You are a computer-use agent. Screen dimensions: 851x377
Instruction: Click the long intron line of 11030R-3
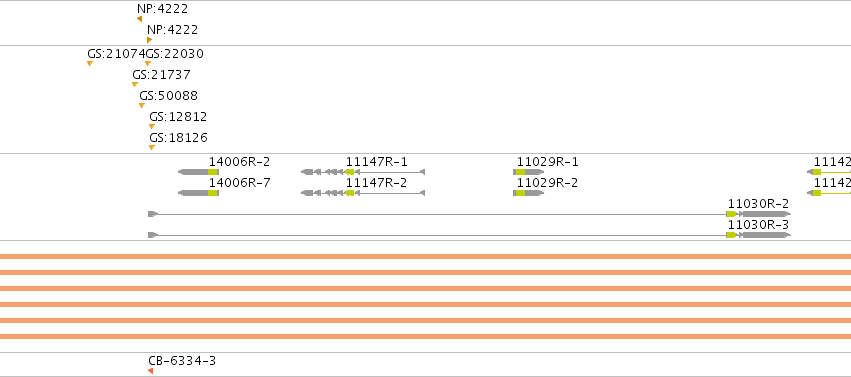(x=442, y=235)
